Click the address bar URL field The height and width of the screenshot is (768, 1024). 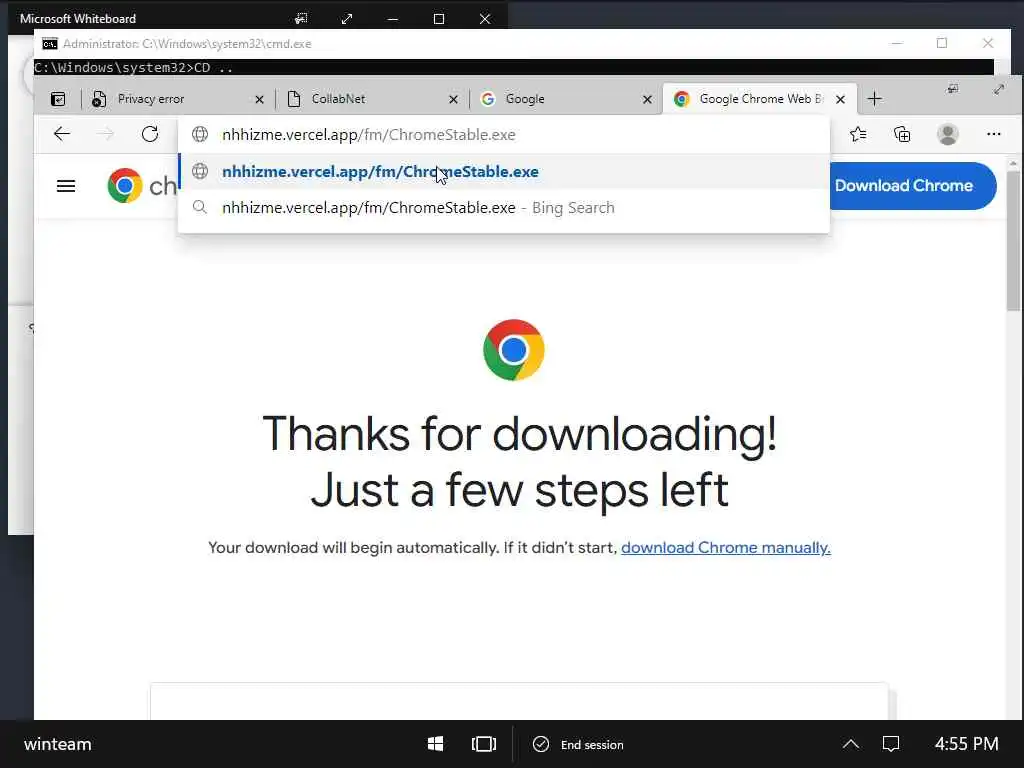[503, 135]
